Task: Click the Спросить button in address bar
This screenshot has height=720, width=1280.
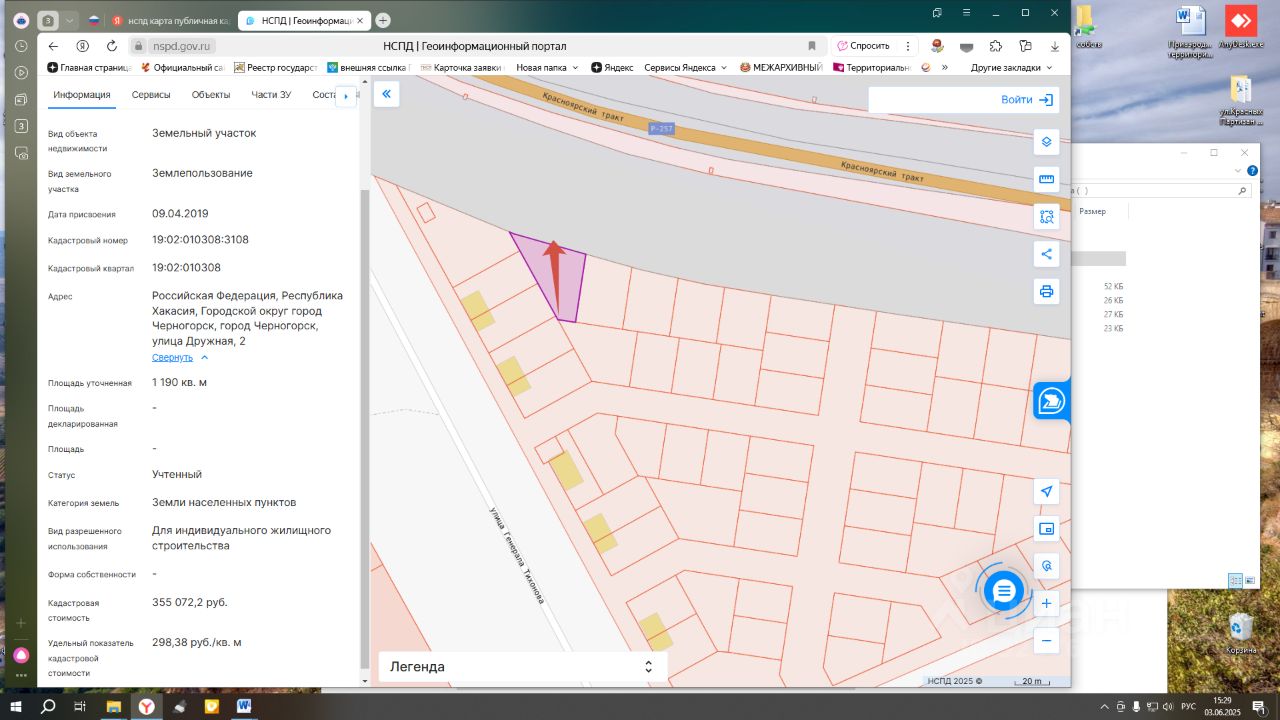Action: 863,46
